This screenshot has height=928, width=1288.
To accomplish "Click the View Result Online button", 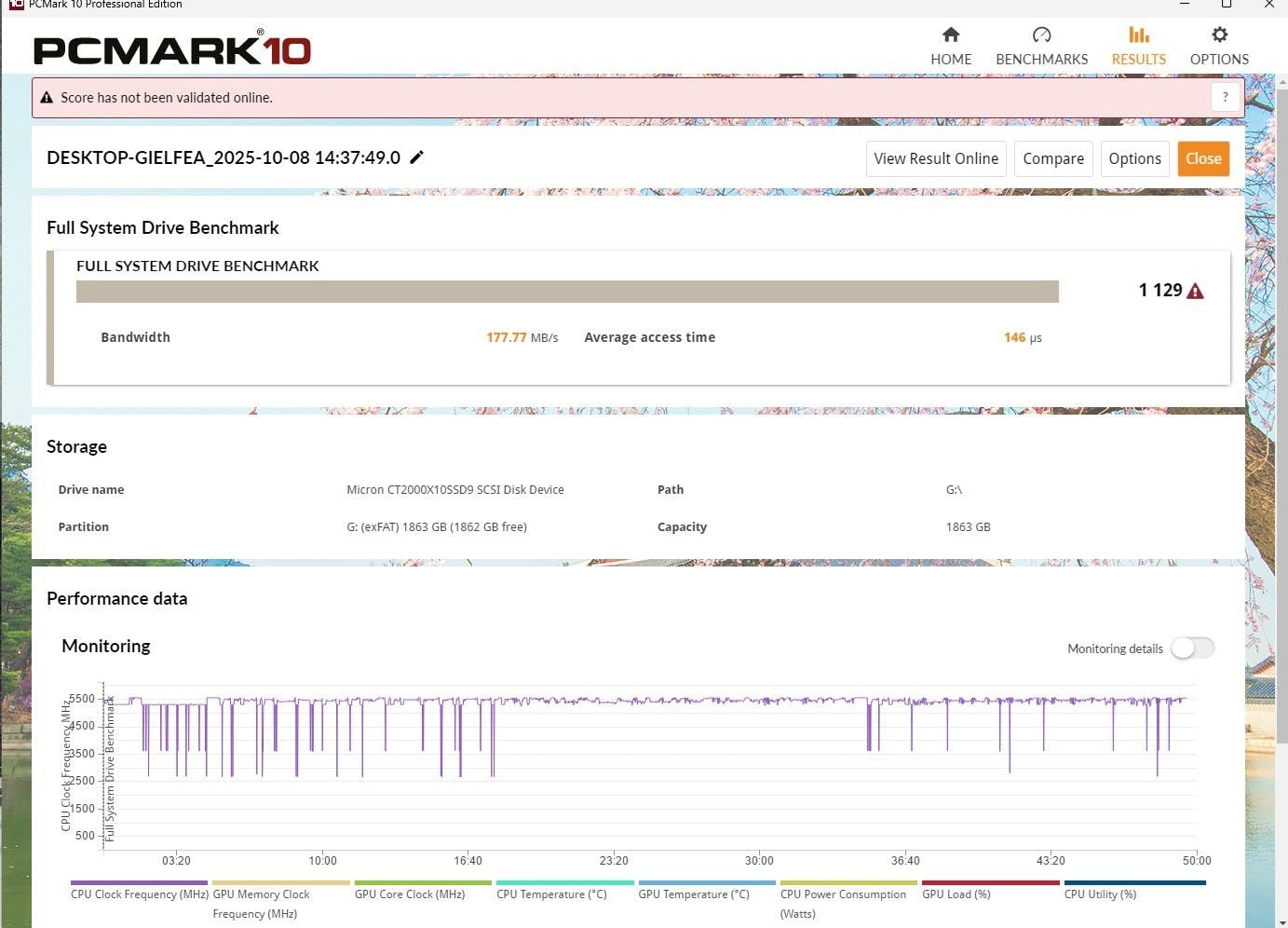I will tap(935, 158).
